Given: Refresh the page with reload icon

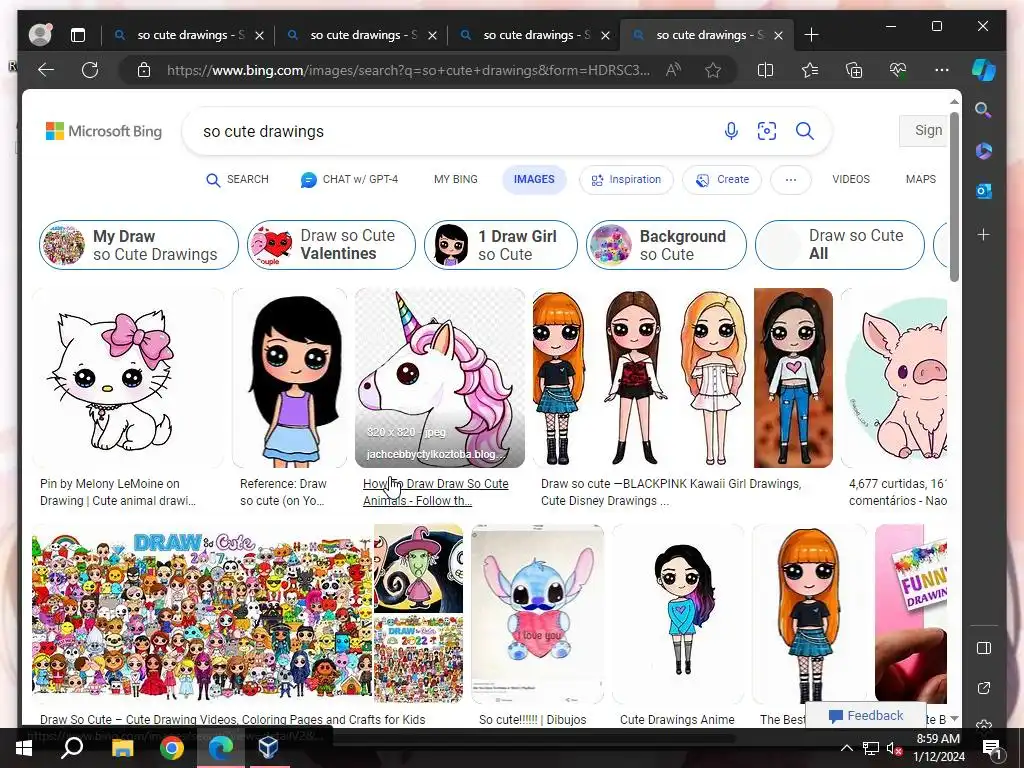Looking at the screenshot, I should [x=90, y=70].
